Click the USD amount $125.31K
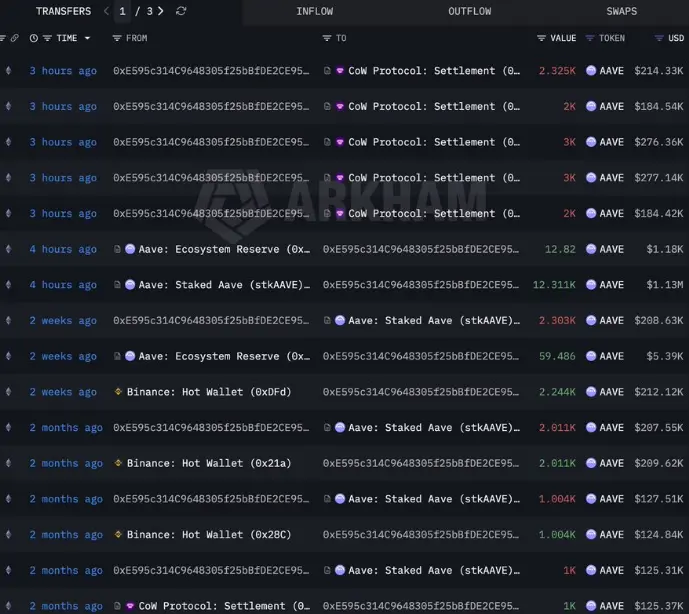Screen dimensions: 689x614 [x=658, y=570]
